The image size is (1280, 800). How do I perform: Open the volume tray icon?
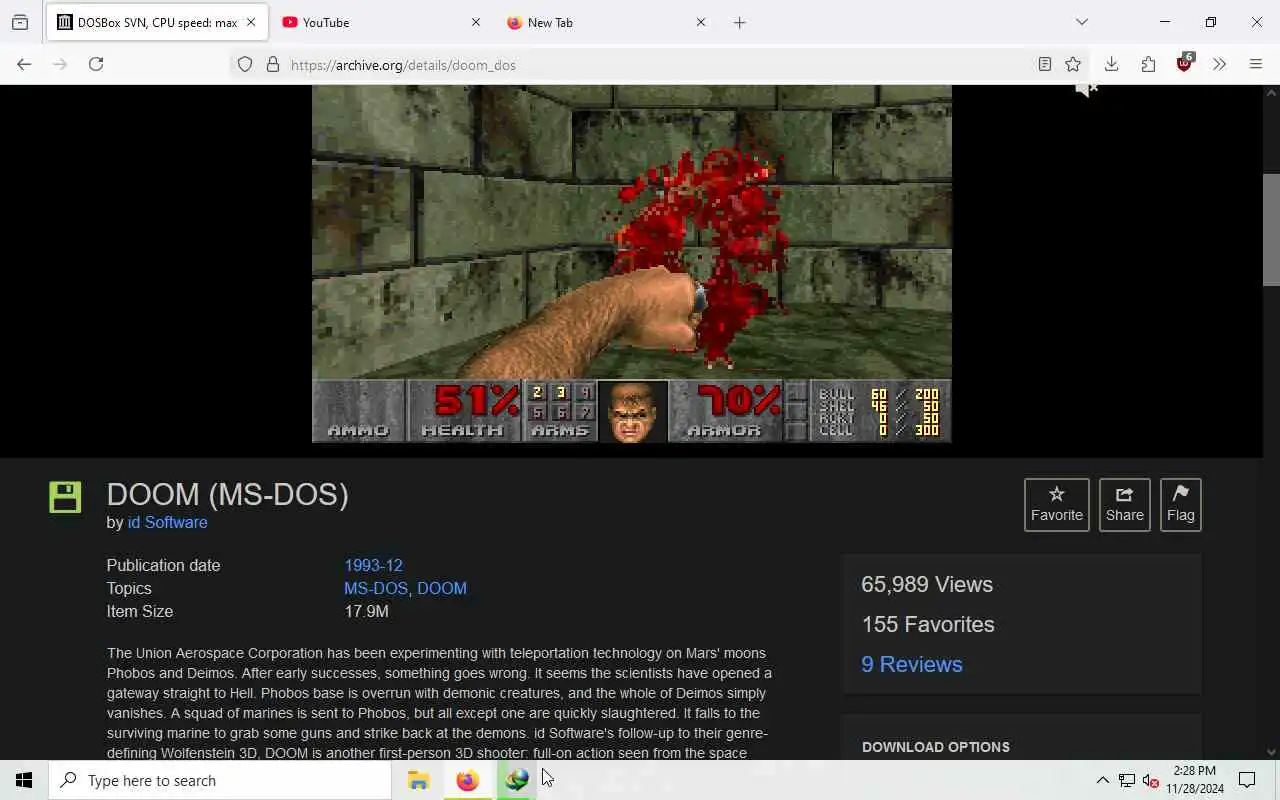[x=1151, y=780]
